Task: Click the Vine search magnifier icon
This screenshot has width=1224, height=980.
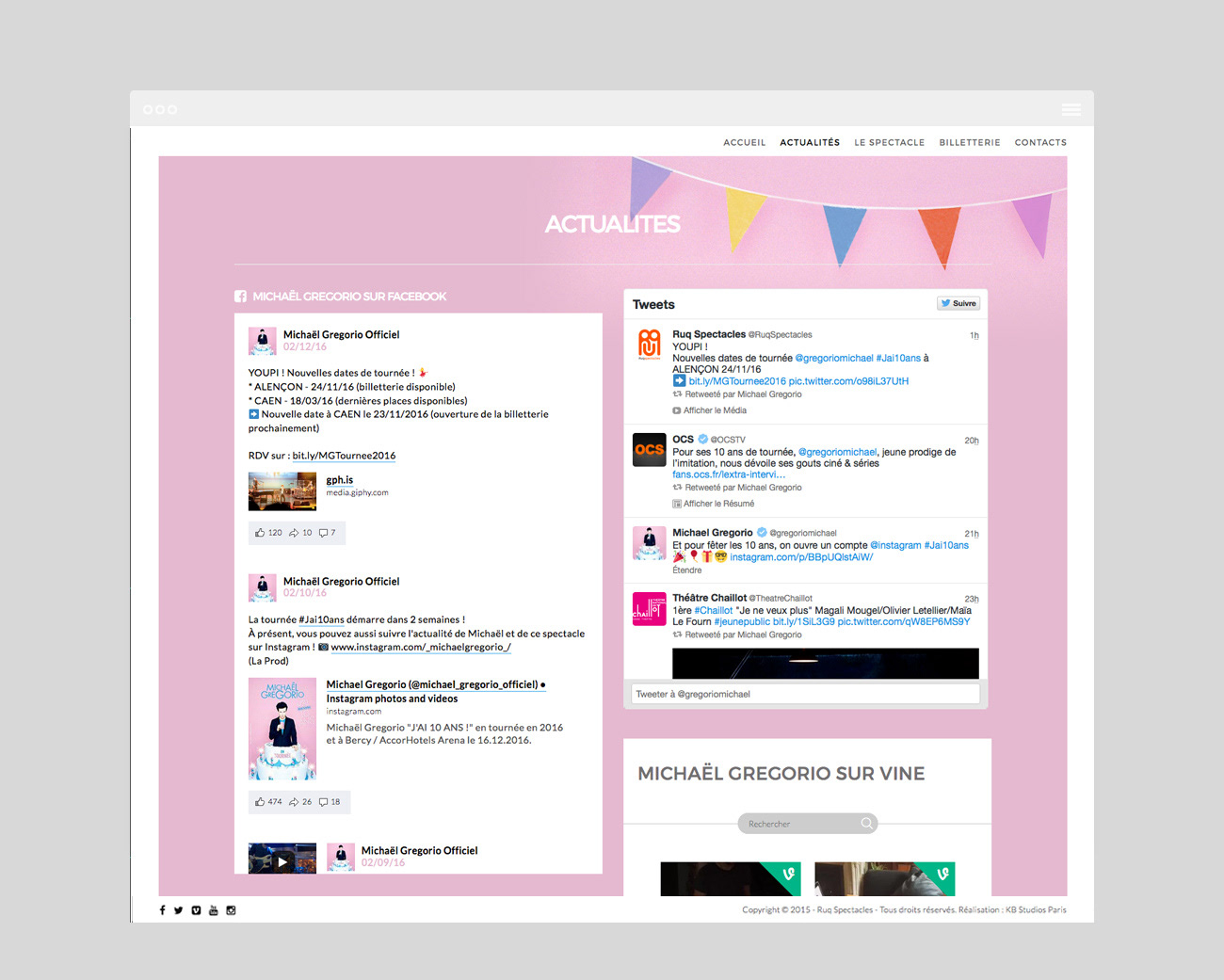Action: click(866, 824)
